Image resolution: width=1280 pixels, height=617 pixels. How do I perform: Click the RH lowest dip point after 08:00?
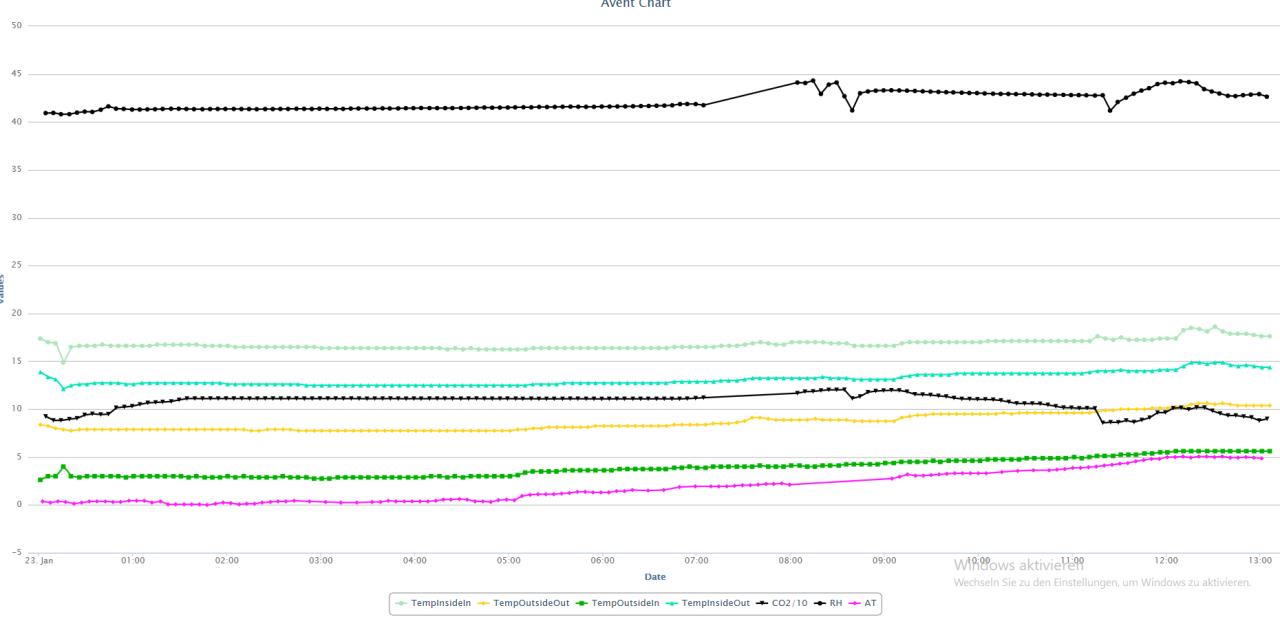pyautogui.click(x=852, y=110)
